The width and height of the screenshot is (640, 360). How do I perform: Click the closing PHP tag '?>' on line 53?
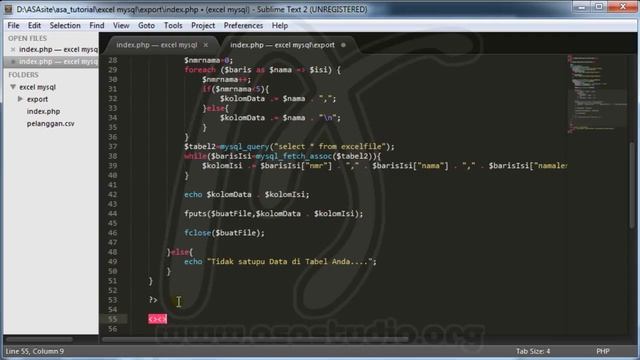pyautogui.click(x=153, y=300)
